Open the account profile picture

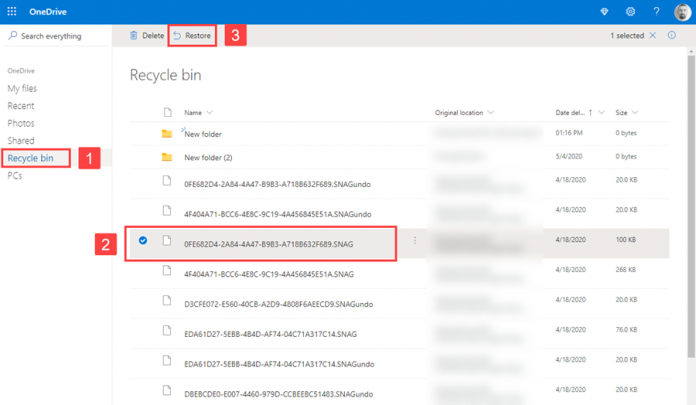pos(682,11)
